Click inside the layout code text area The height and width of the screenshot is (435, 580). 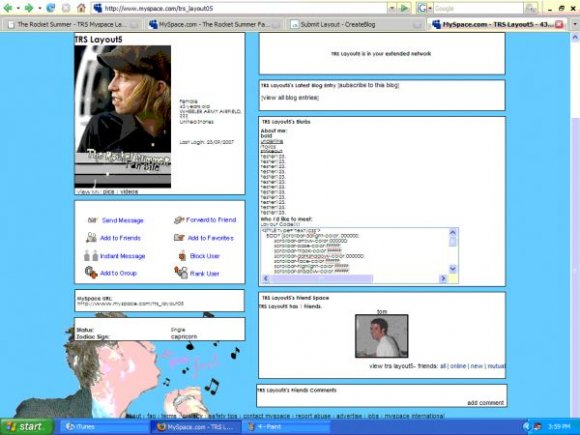coord(354,251)
